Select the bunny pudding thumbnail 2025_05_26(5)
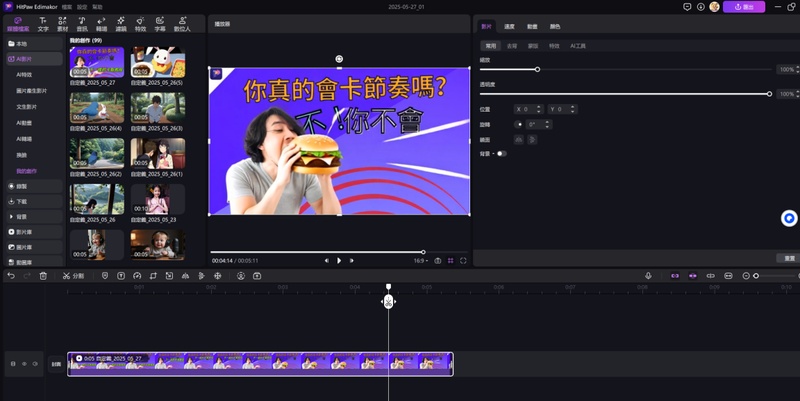This screenshot has width=800, height=401. (x=158, y=62)
